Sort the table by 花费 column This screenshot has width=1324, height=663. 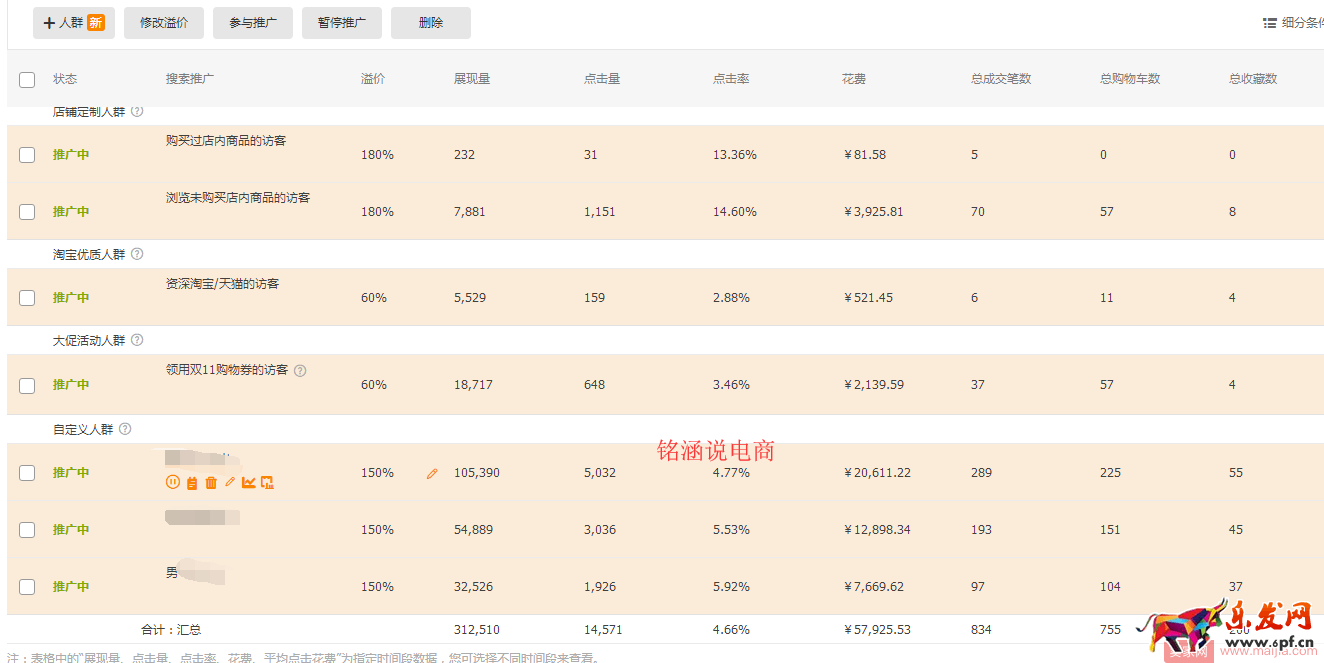(853, 79)
